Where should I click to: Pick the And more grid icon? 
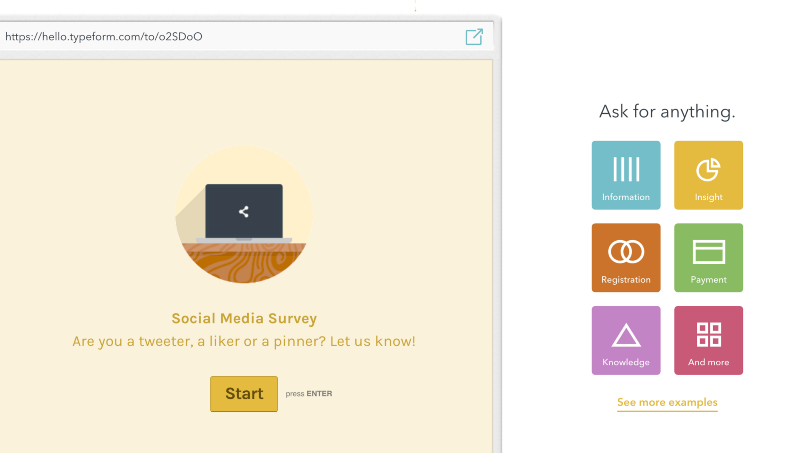pyautogui.click(x=708, y=333)
